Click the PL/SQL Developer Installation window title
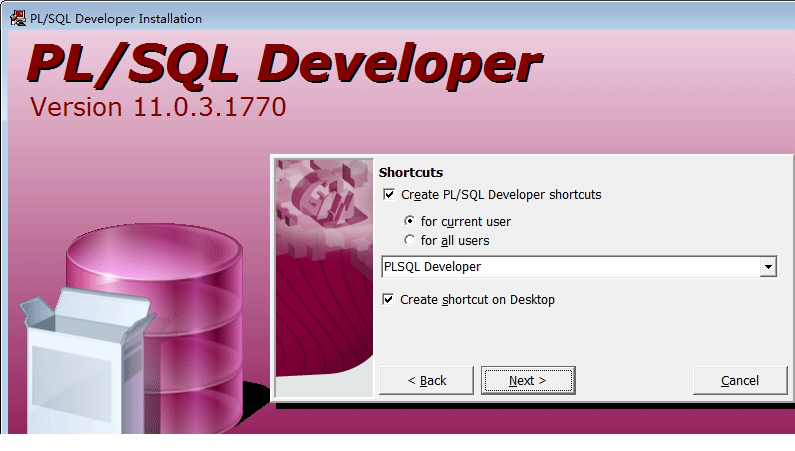The image size is (795, 451). click(116, 19)
